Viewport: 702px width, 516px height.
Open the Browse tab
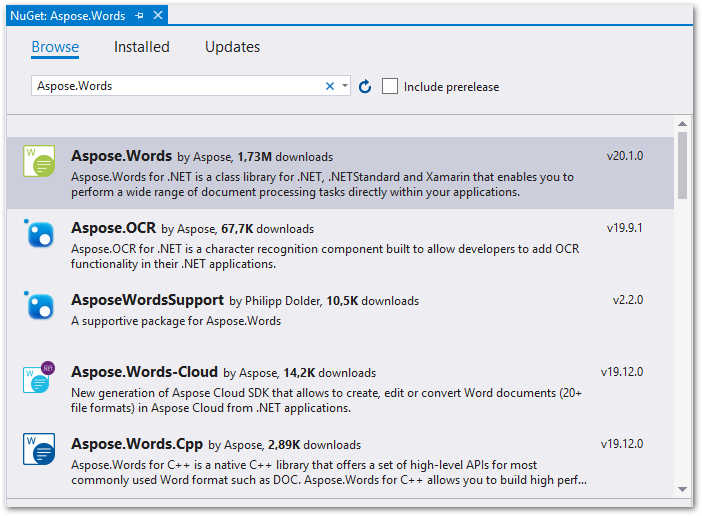[55, 47]
